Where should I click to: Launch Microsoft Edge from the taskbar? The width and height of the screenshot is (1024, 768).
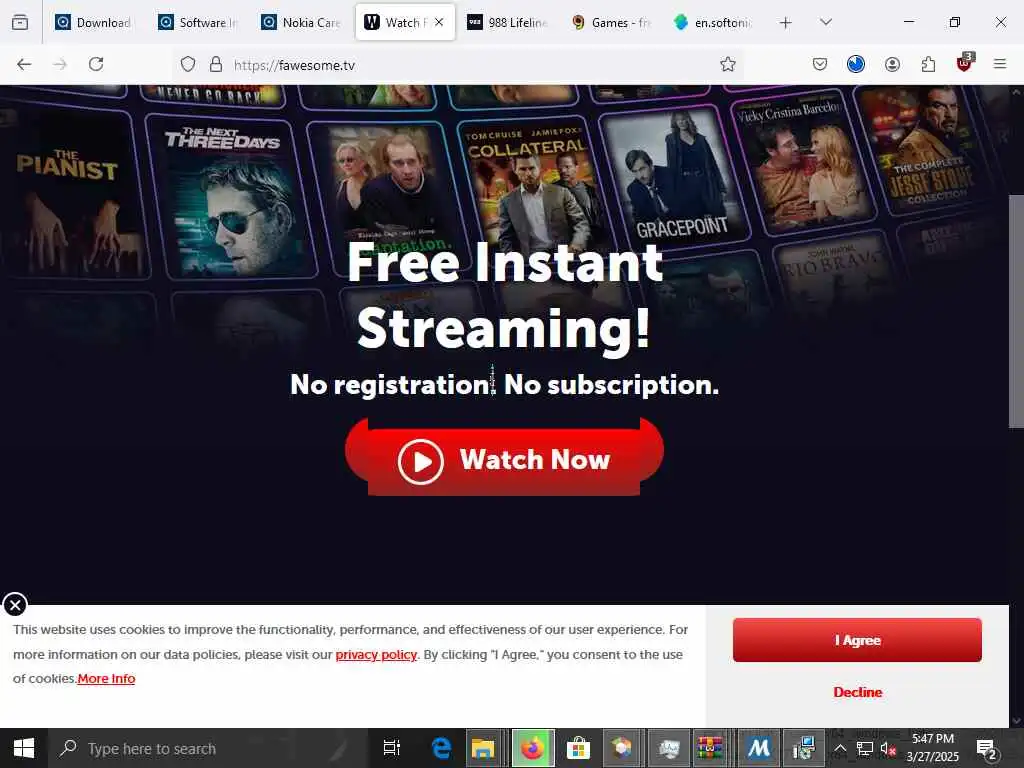(x=441, y=748)
